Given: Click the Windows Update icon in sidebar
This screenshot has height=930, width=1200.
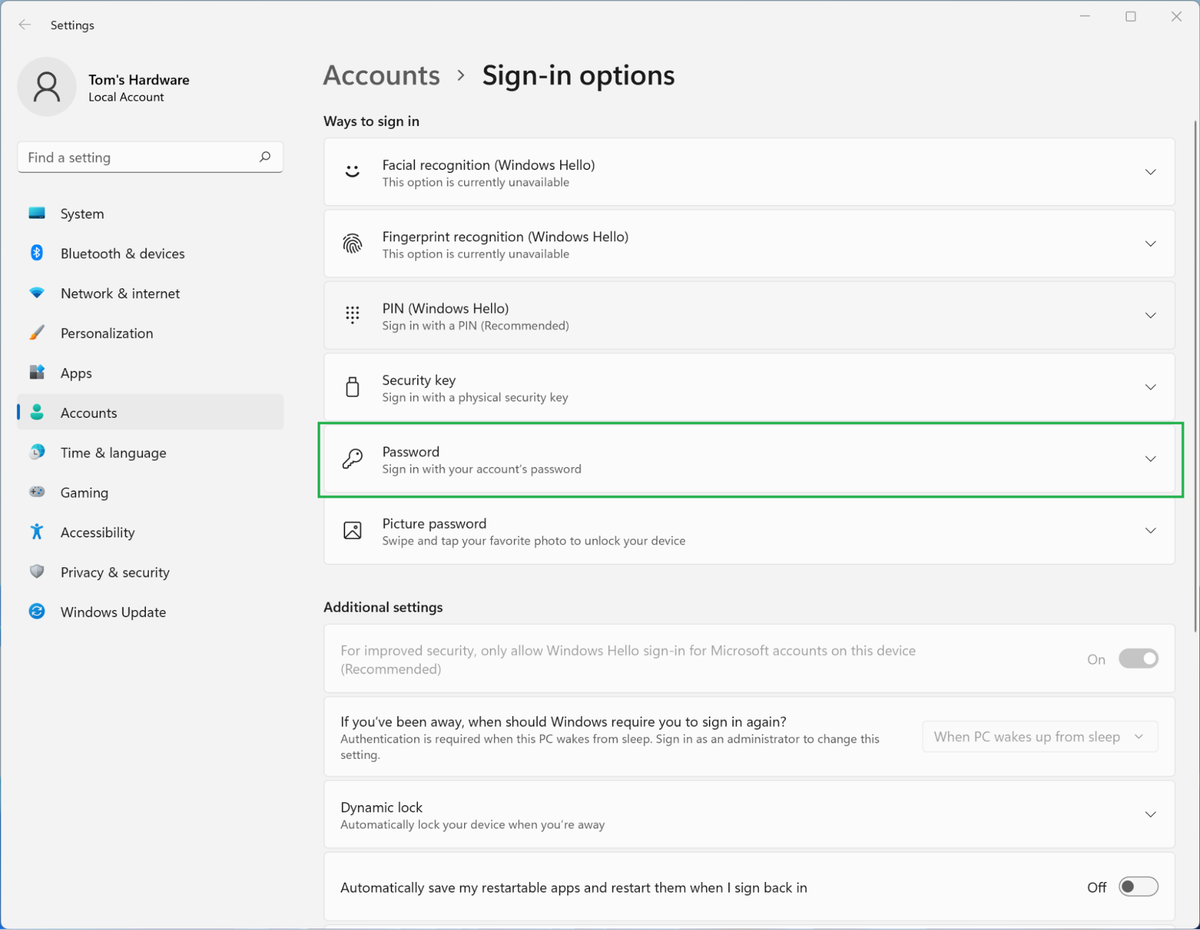Looking at the screenshot, I should (x=37, y=612).
